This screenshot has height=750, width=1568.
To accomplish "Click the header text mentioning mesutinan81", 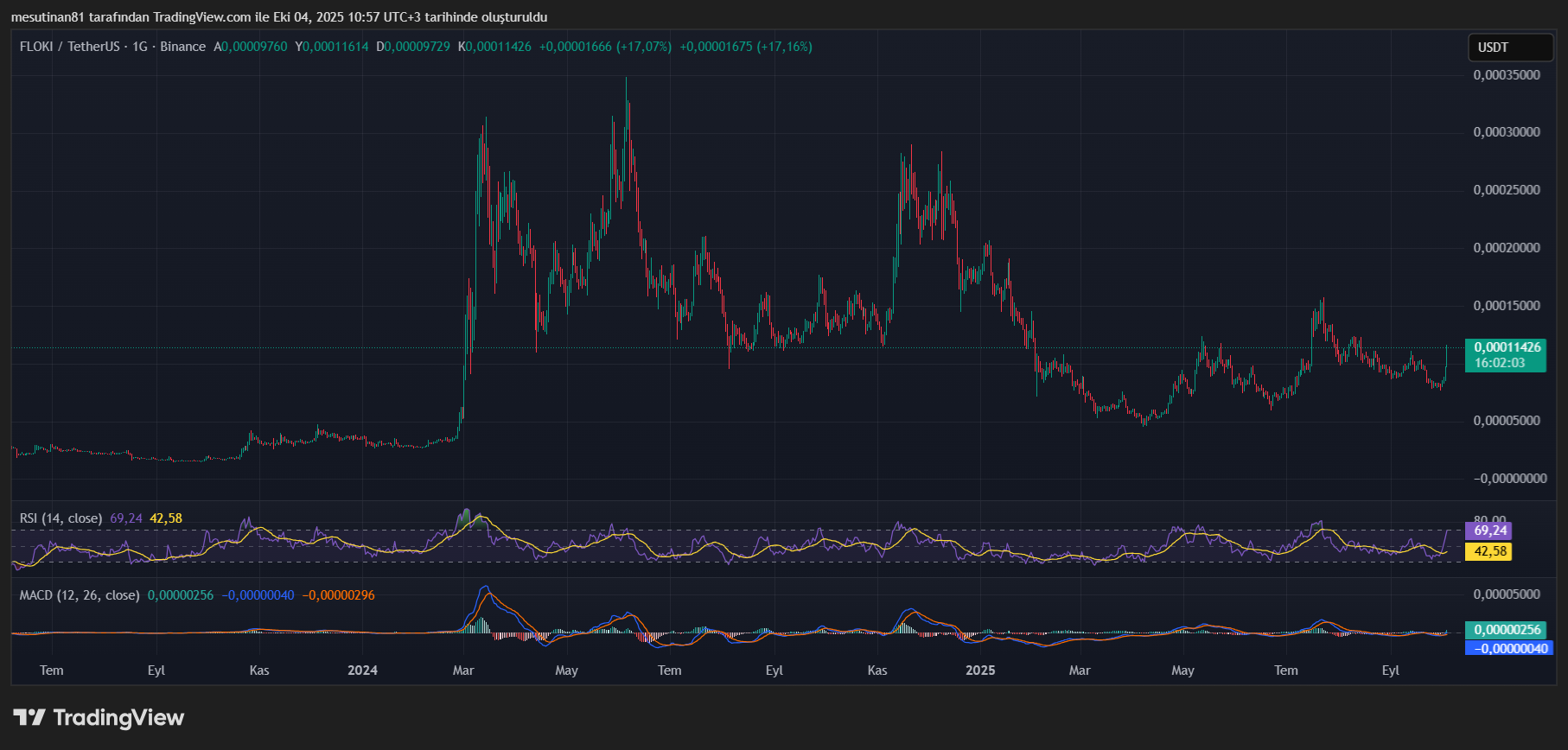I will 278,17.
